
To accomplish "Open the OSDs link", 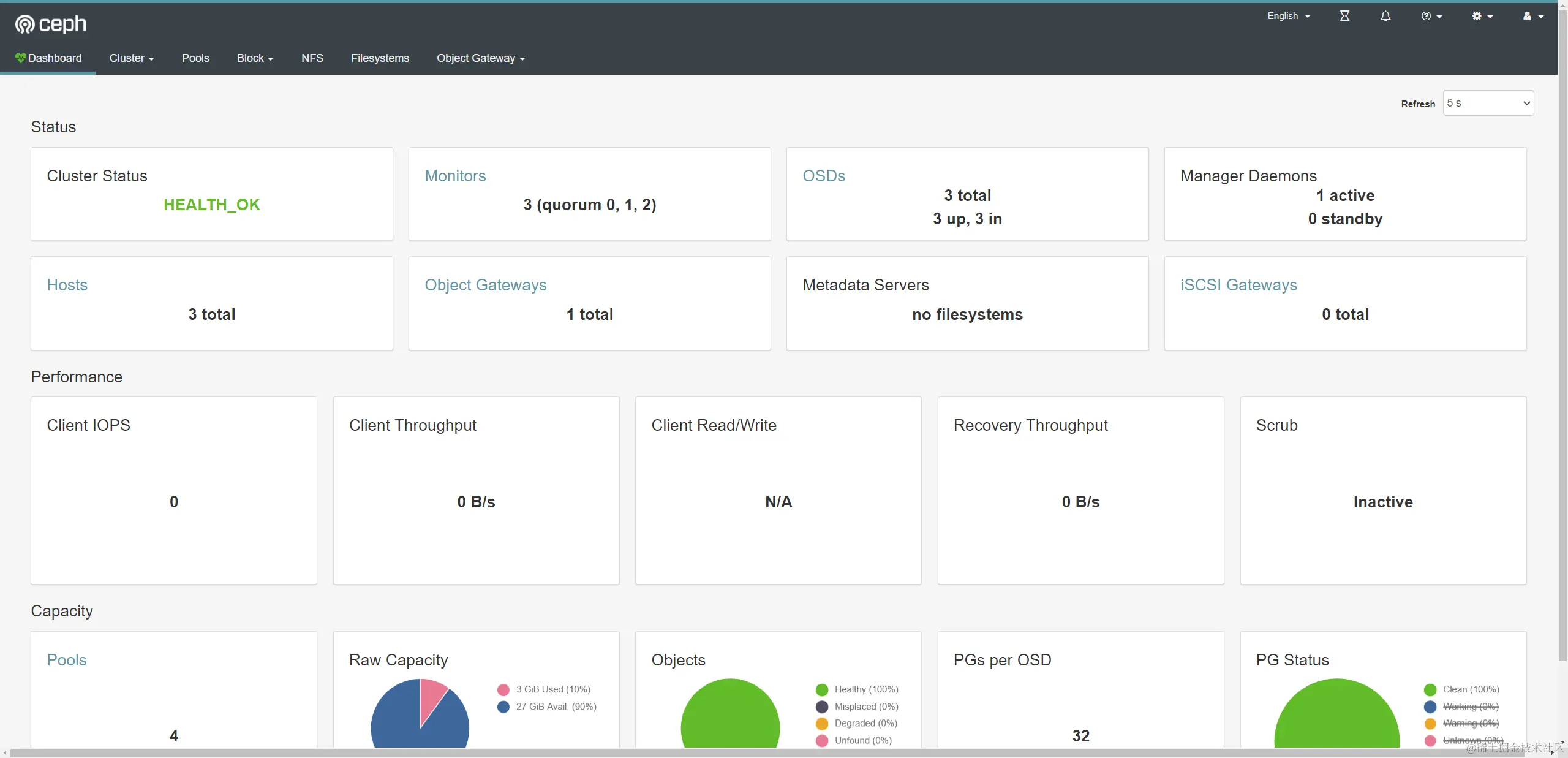I will pos(824,176).
